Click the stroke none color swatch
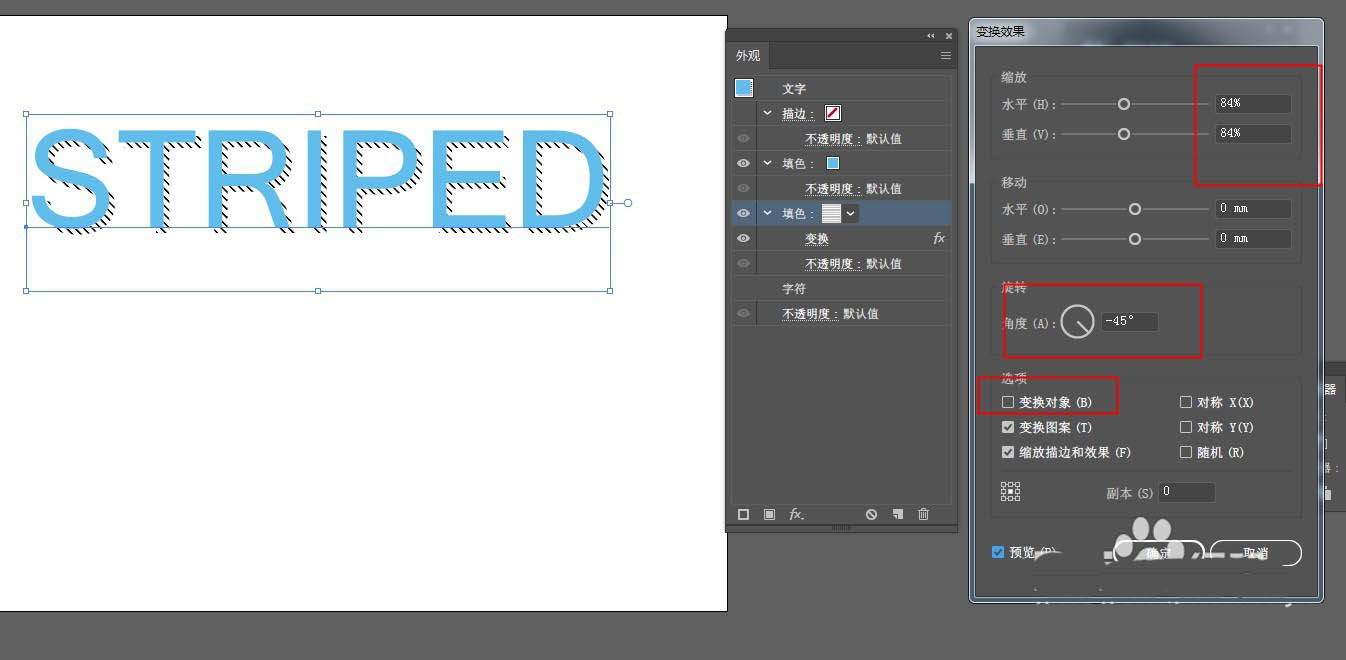The width and height of the screenshot is (1346, 660). point(833,113)
